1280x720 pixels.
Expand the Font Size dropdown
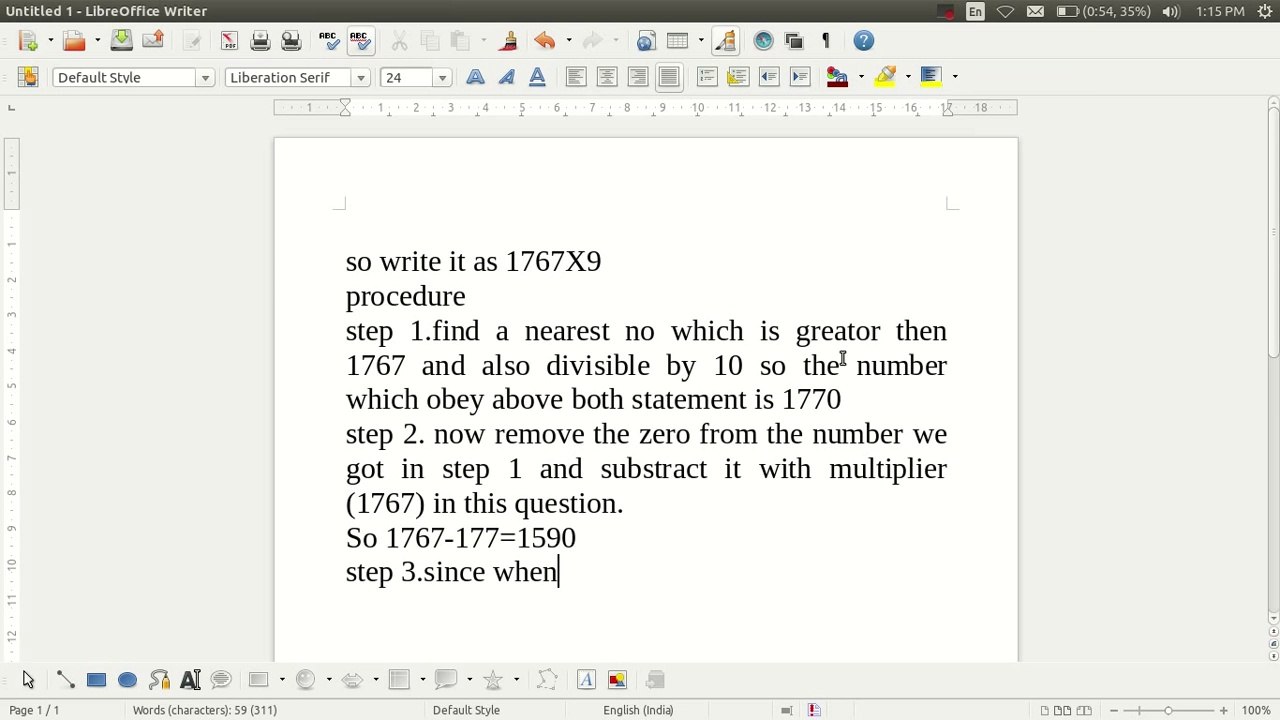(442, 78)
